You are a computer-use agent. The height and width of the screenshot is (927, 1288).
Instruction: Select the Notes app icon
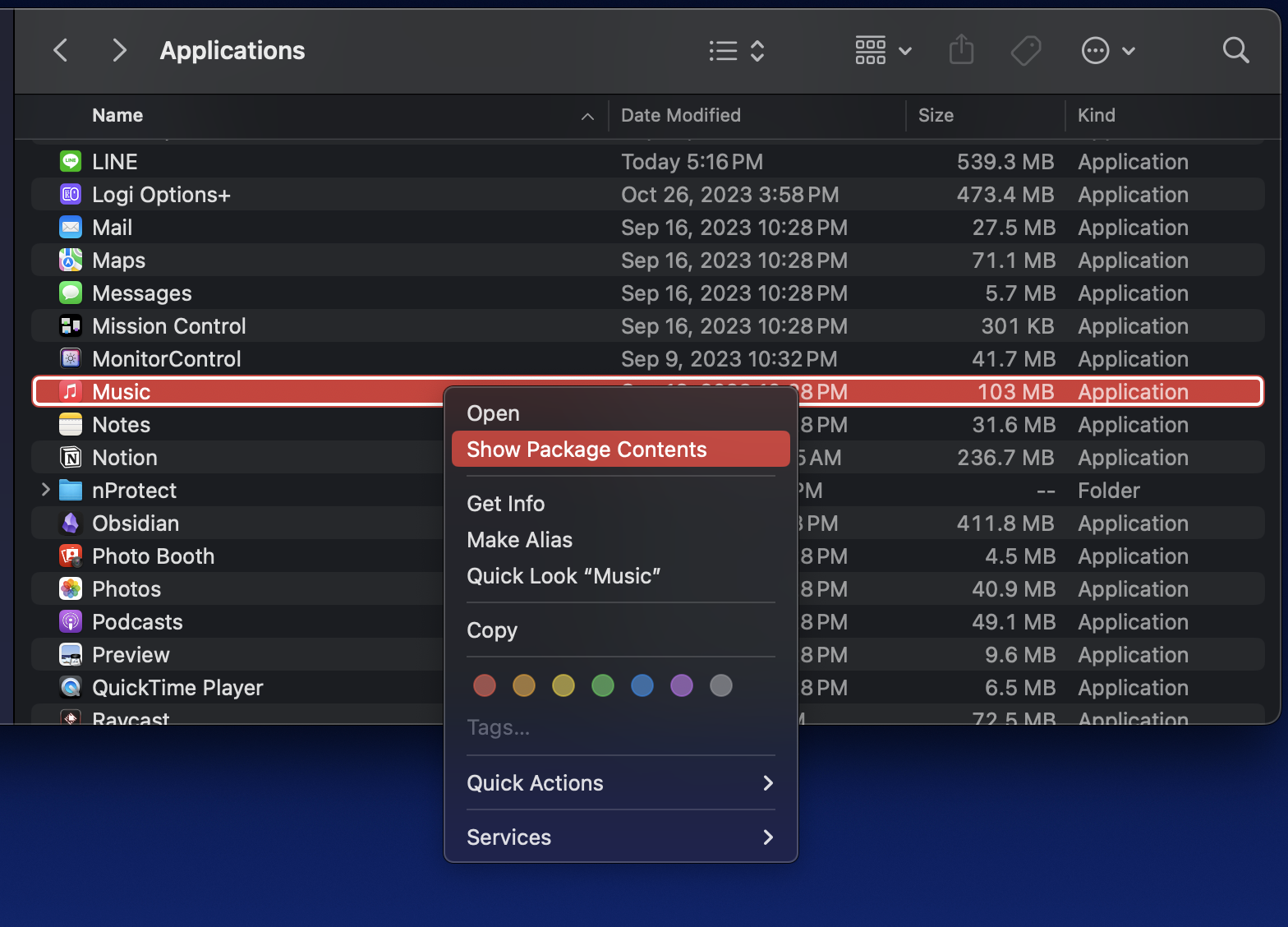(x=71, y=424)
